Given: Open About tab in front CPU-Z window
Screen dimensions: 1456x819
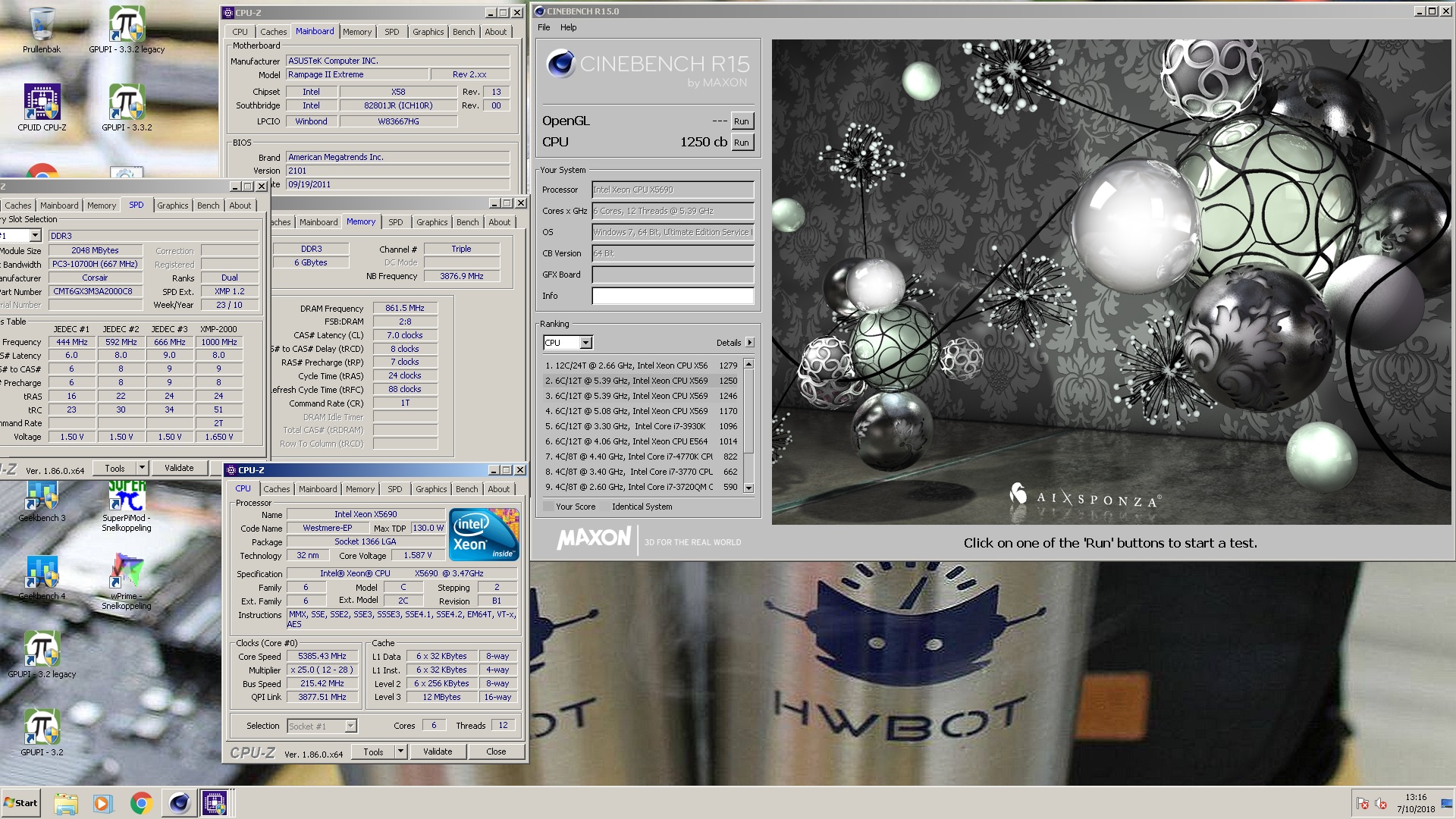Looking at the screenshot, I should [x=498, y=489].
